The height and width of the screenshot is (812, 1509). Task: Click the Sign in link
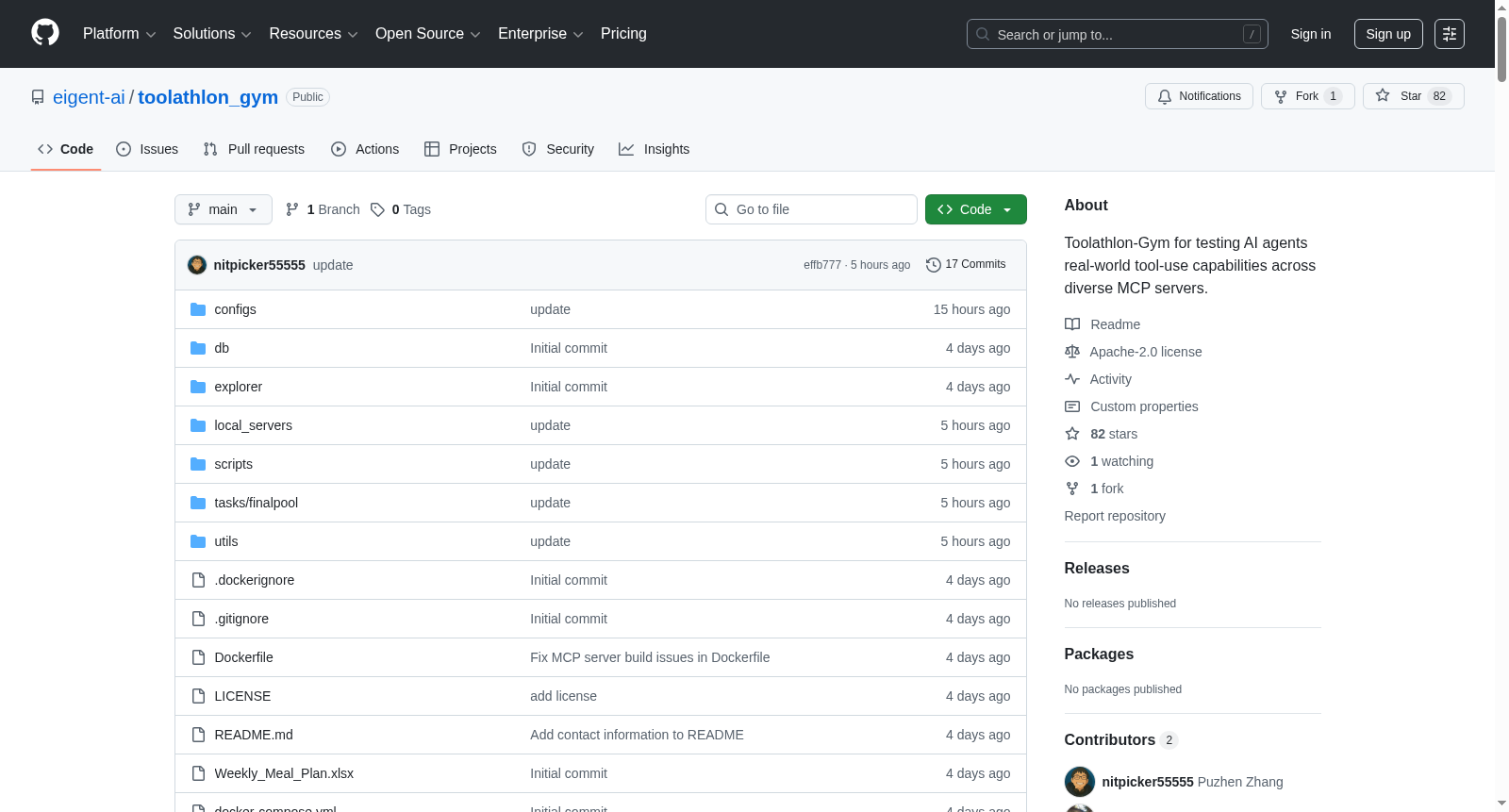coord(1311,34)
